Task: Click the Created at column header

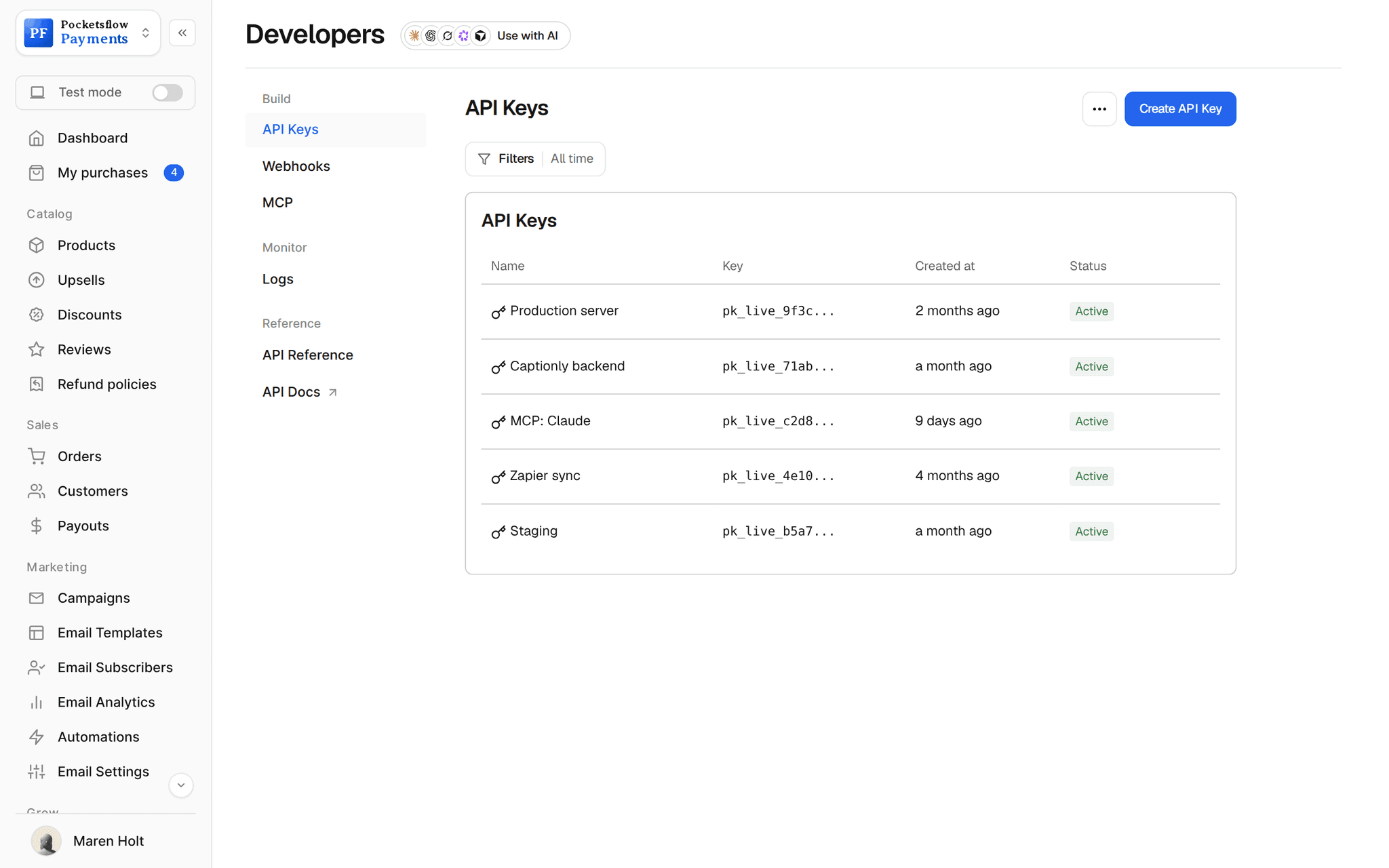Action: coord(945,266)
